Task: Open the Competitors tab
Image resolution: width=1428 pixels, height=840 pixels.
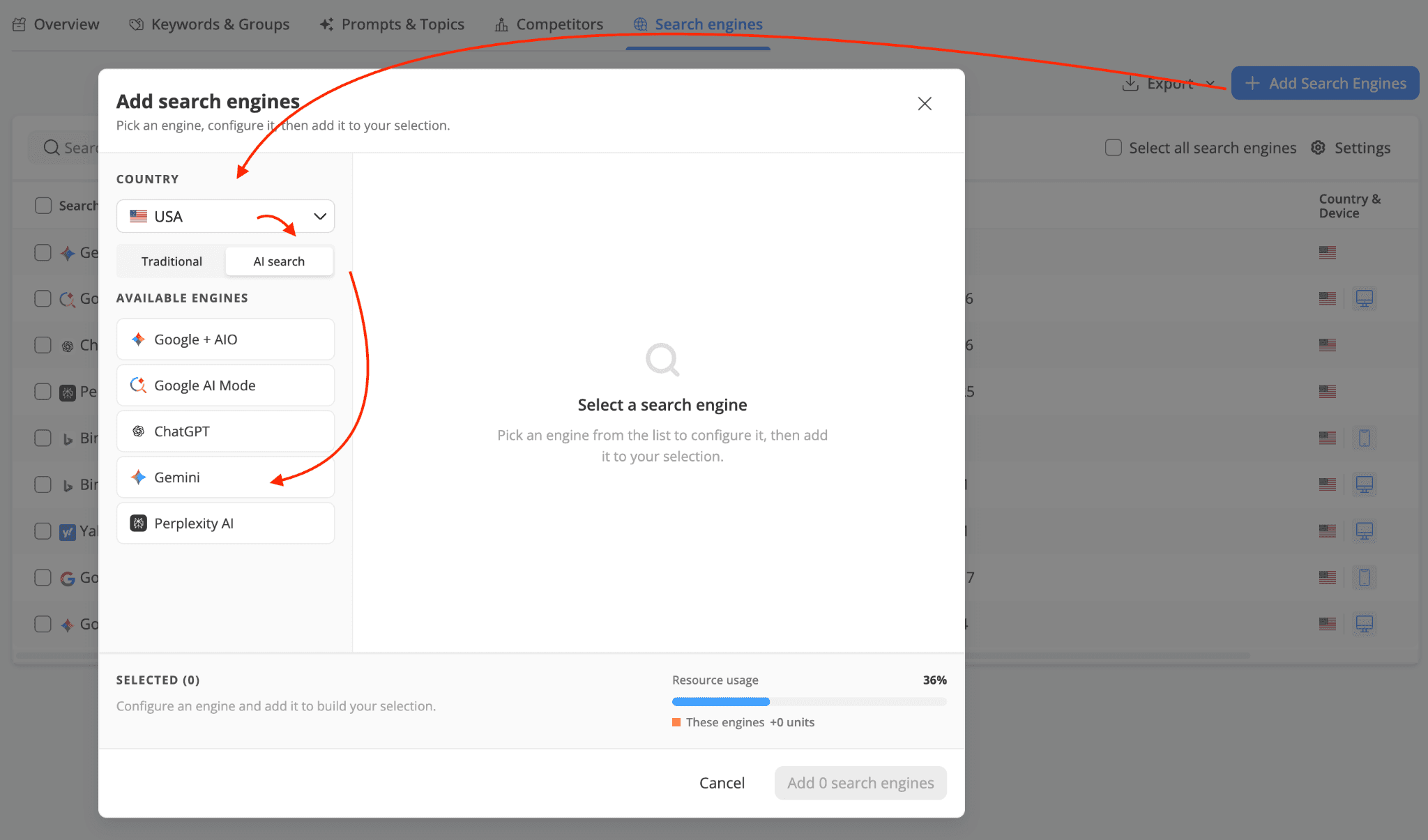Action: (549, 24)
